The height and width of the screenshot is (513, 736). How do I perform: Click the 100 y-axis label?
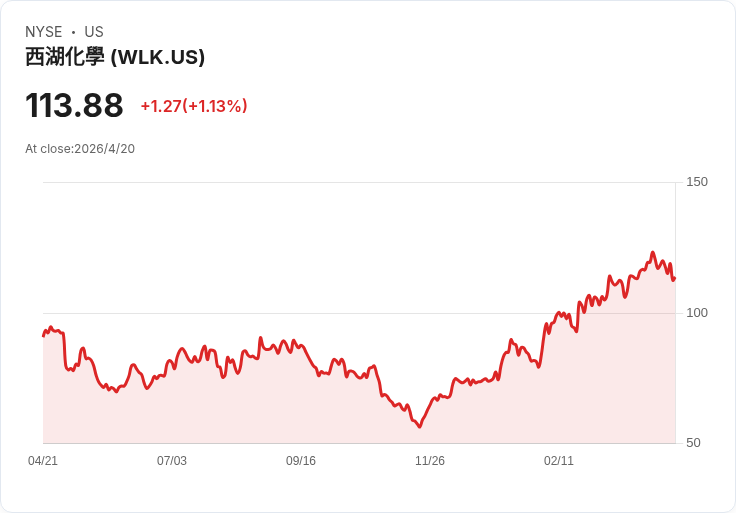pyautogui.click(x=697, y=313)
